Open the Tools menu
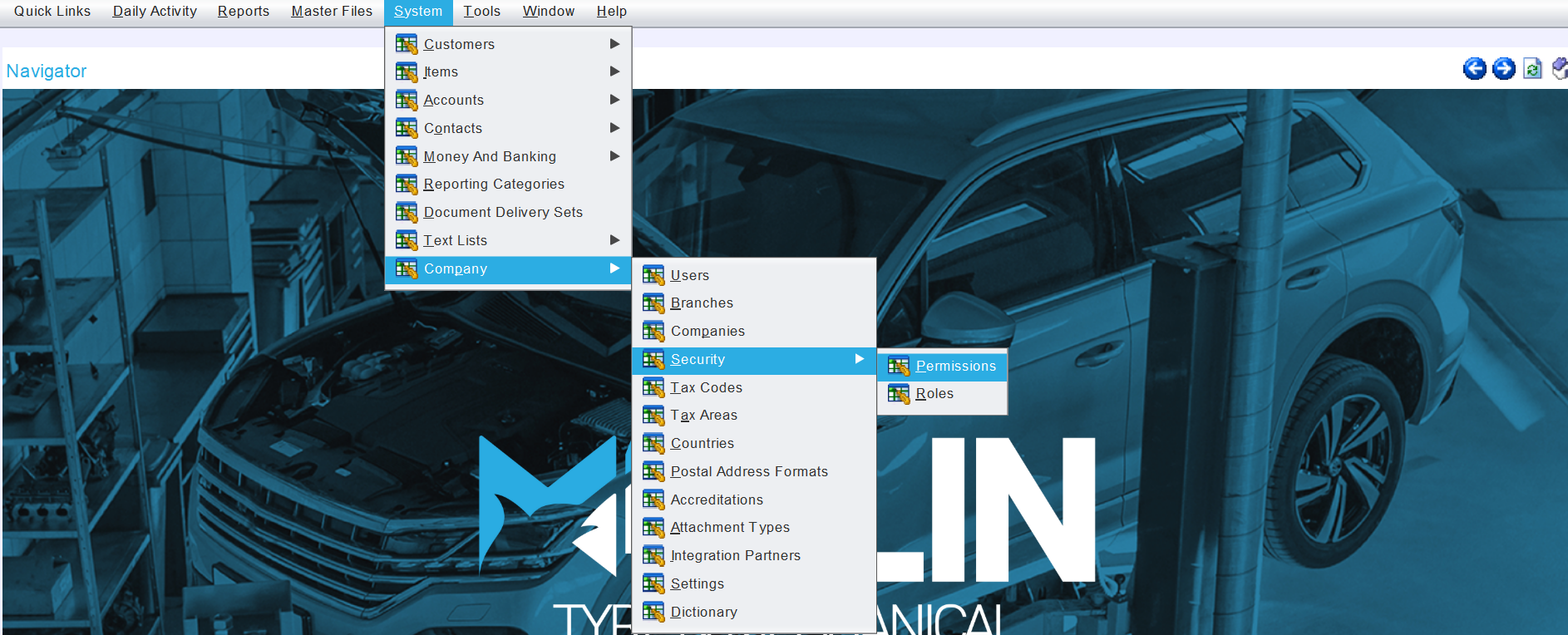The image size is (1568, 635). click(x=482, y=12)
